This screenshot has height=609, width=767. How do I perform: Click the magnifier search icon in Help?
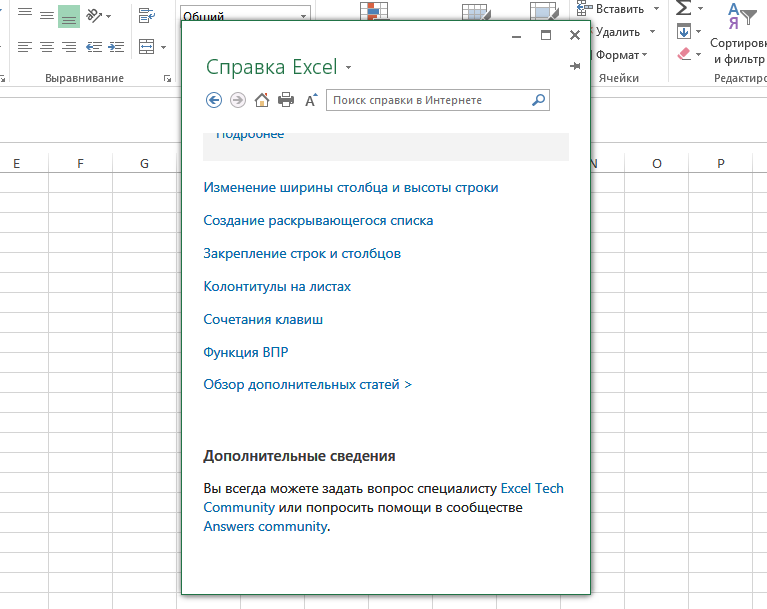click(538, 100)
